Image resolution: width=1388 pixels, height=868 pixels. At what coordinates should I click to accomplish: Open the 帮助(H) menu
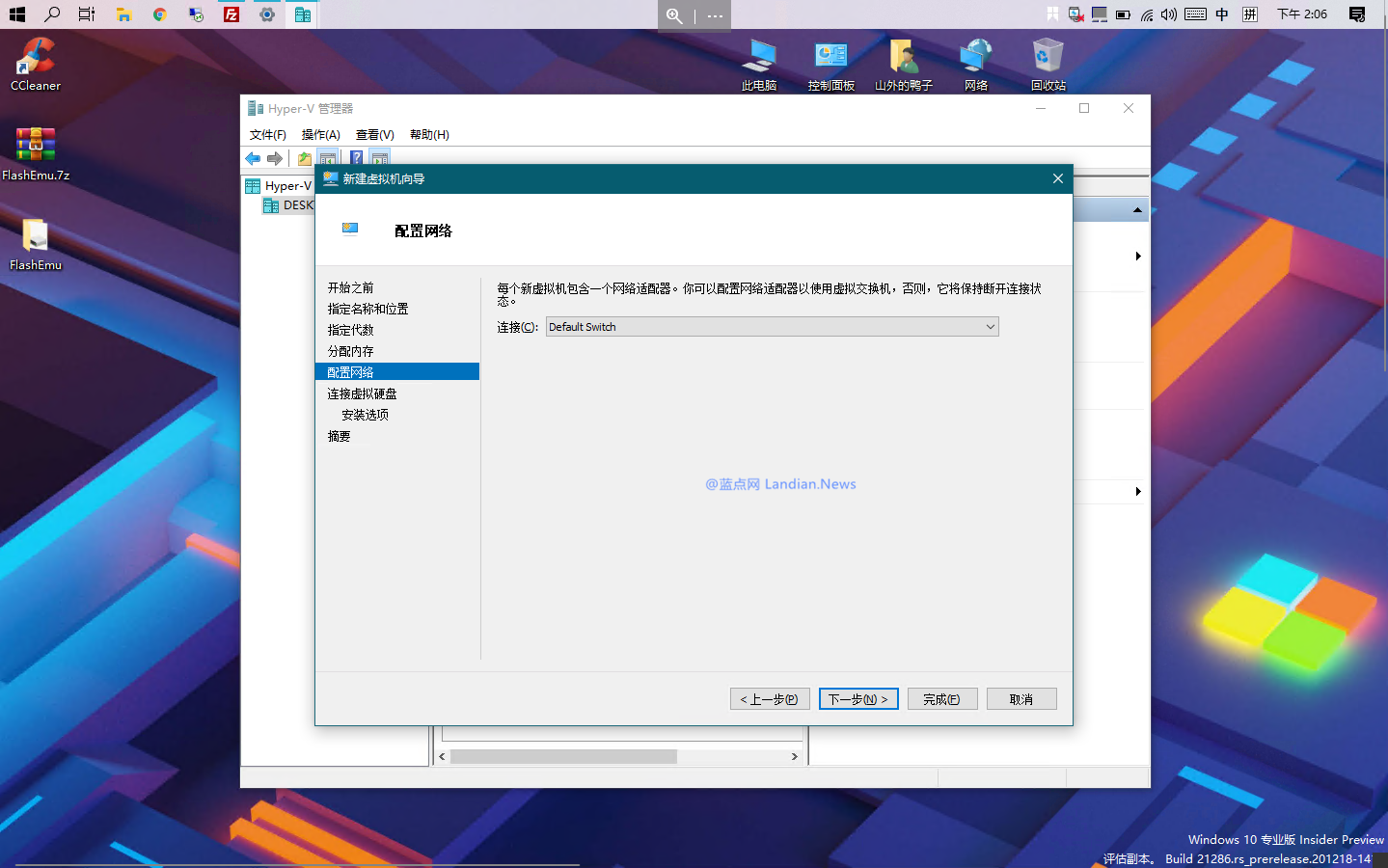pyautogui.click(x=429, y=135)
